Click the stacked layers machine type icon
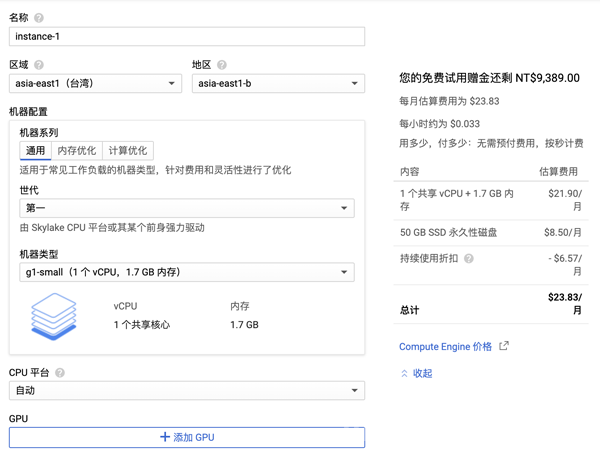 pyautogui.click(x=54, y=315)
